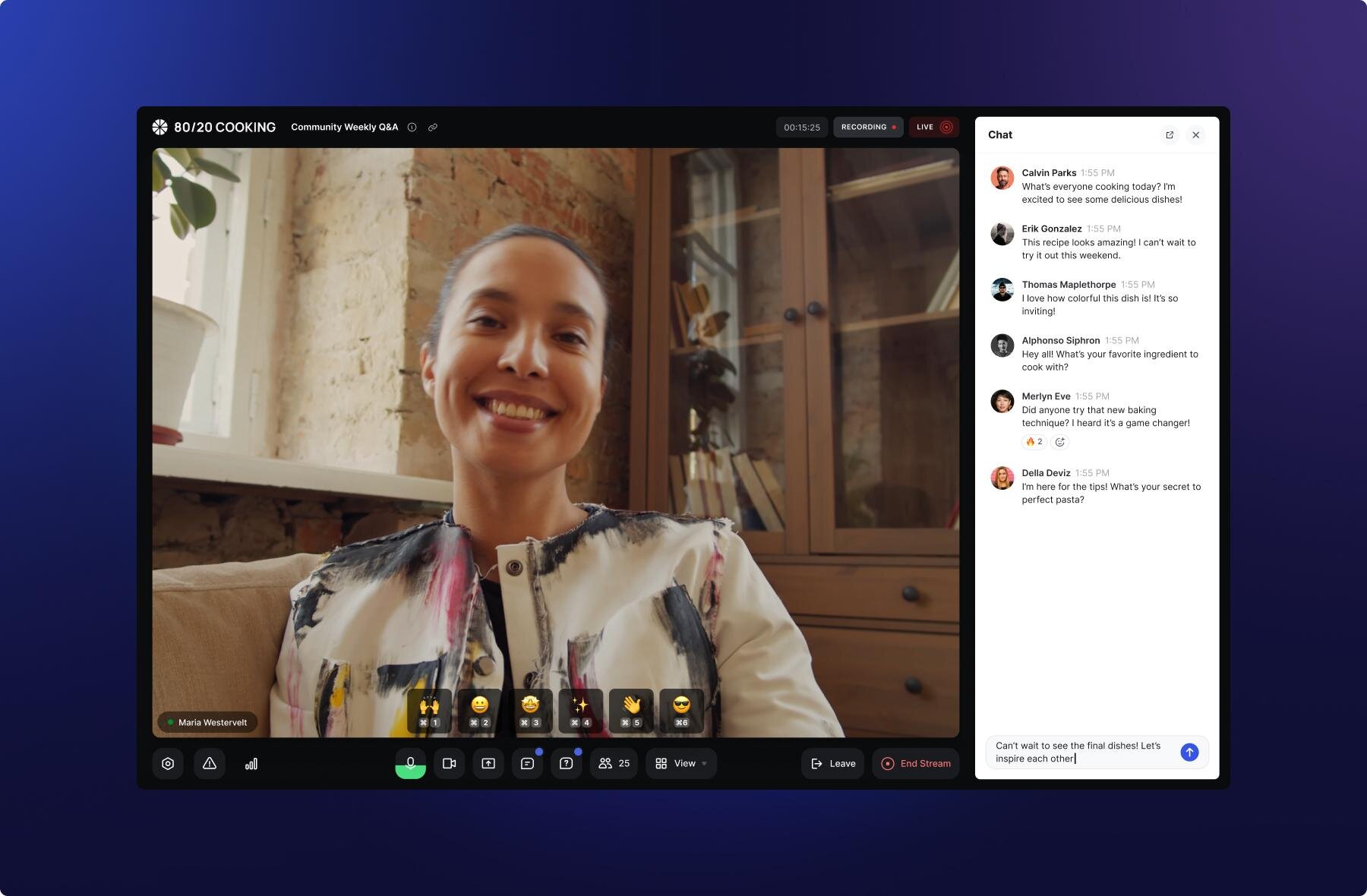This screenshot has height=896, width=1367.
Task: Click the Community Weekly Q&A title
Action: pyautogui.click(x=345, y=127)
